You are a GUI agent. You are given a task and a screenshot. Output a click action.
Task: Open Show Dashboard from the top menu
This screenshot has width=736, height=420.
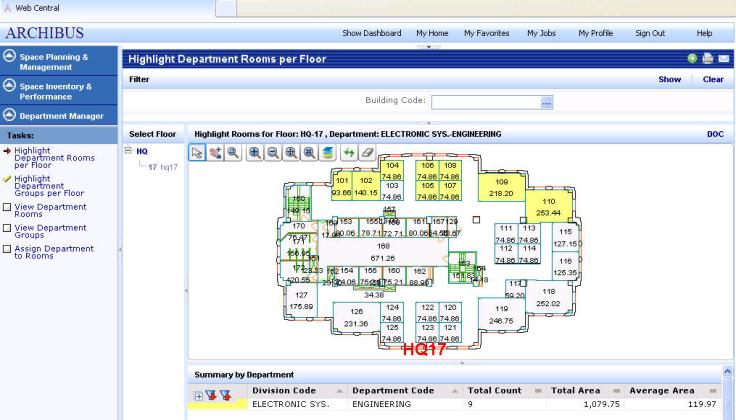(372, 33)
